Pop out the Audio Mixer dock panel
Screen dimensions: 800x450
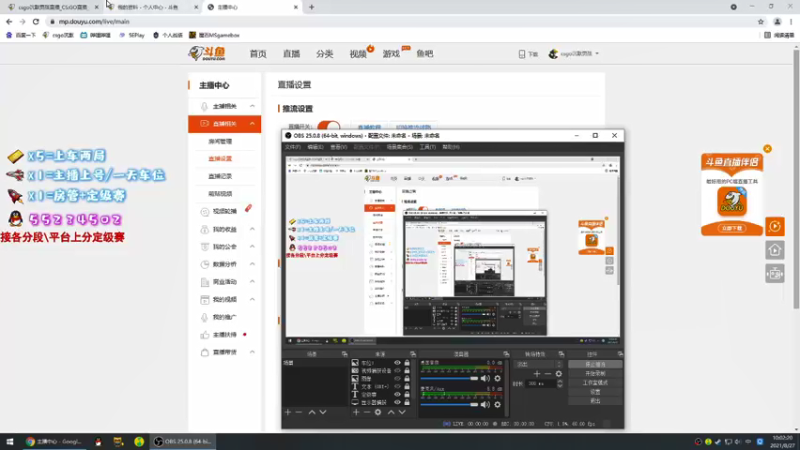coord(506,354)
